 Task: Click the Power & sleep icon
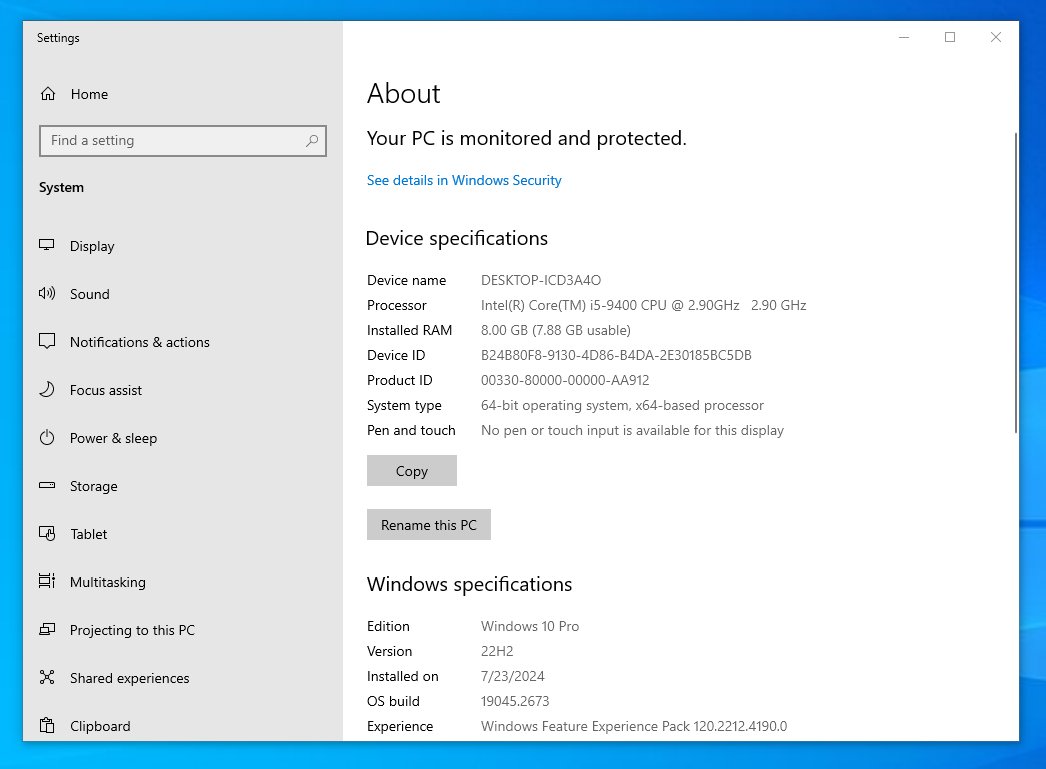[47, 438]
